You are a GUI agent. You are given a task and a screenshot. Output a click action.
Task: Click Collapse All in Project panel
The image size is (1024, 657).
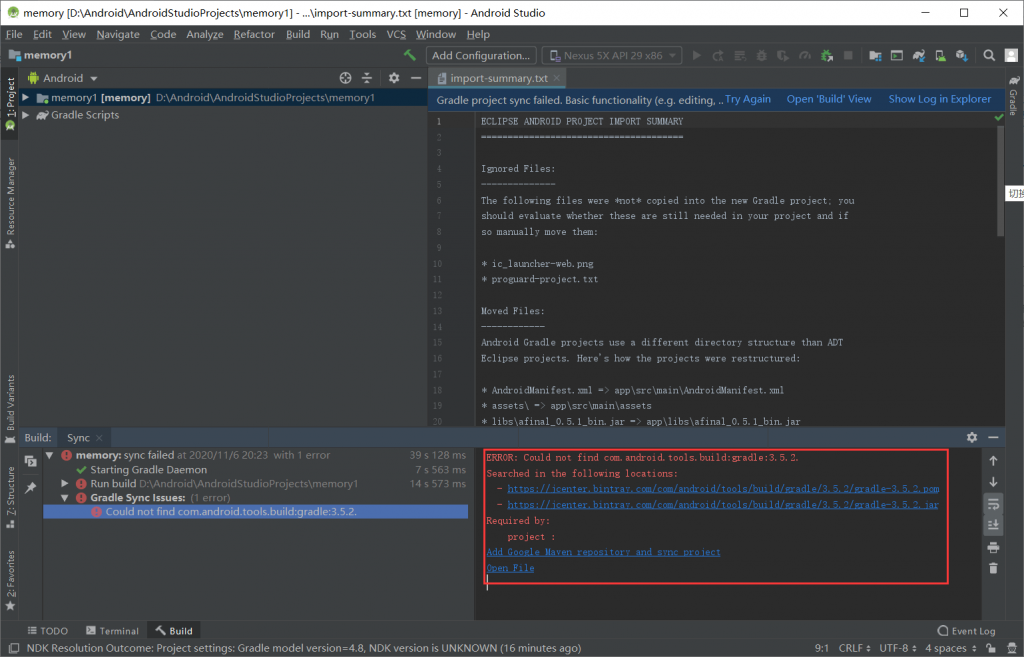click(367, 78)
